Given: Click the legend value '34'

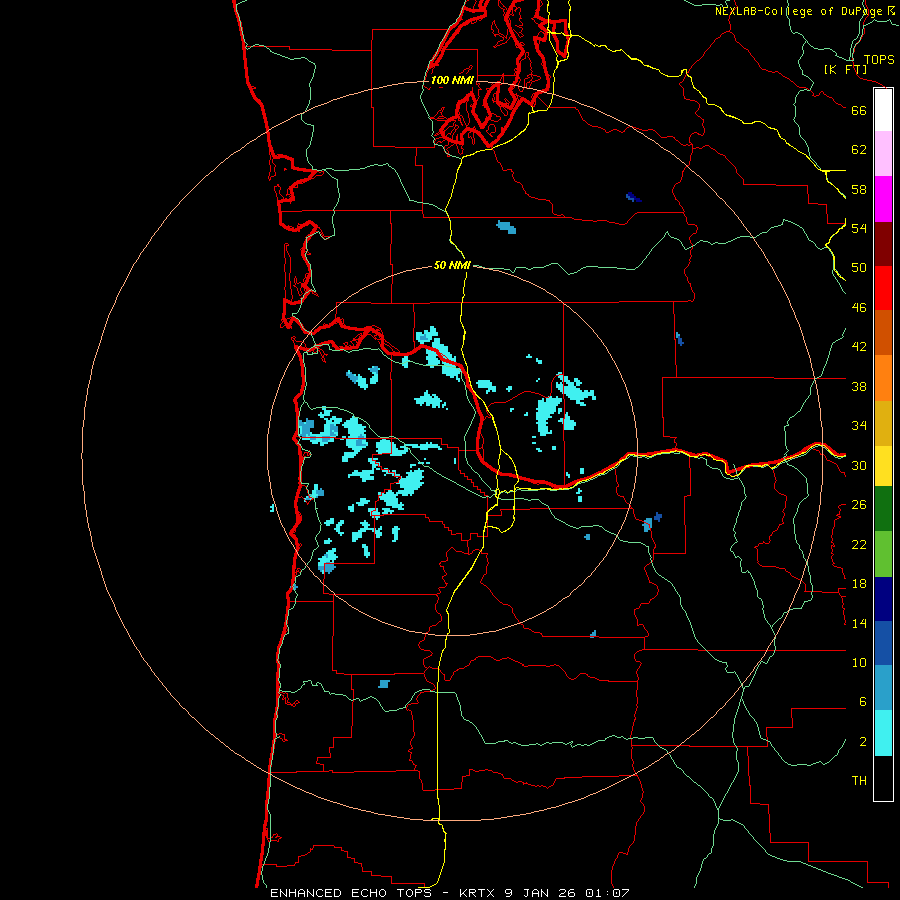Looking at the screenshot, I should point(859,426).
